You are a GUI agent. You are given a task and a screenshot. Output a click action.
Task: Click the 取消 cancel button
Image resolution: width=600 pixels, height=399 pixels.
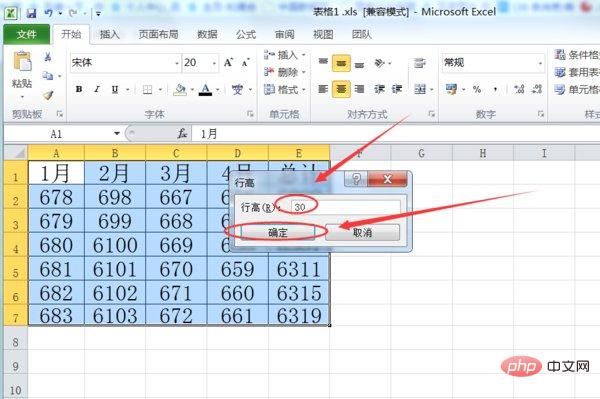(x=362, y=232)
